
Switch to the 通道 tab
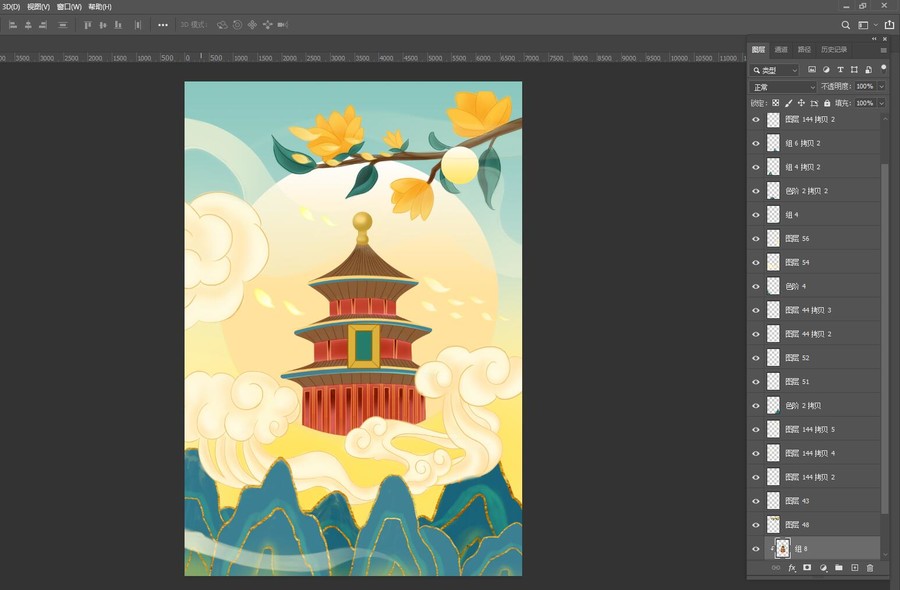pos(781,50)
